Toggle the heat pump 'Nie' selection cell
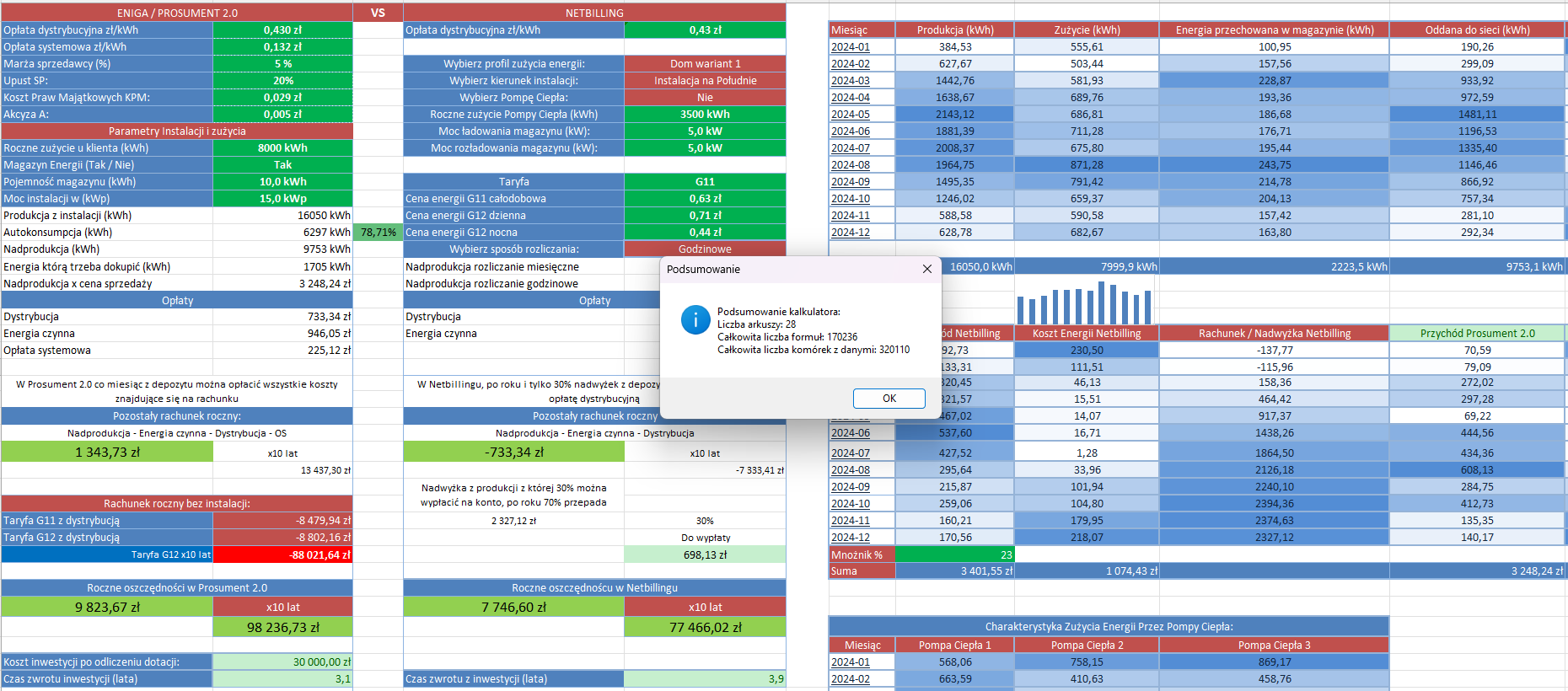Viewport: 1568px width, 691px height. pyautogui.click(x=705, y=98)
